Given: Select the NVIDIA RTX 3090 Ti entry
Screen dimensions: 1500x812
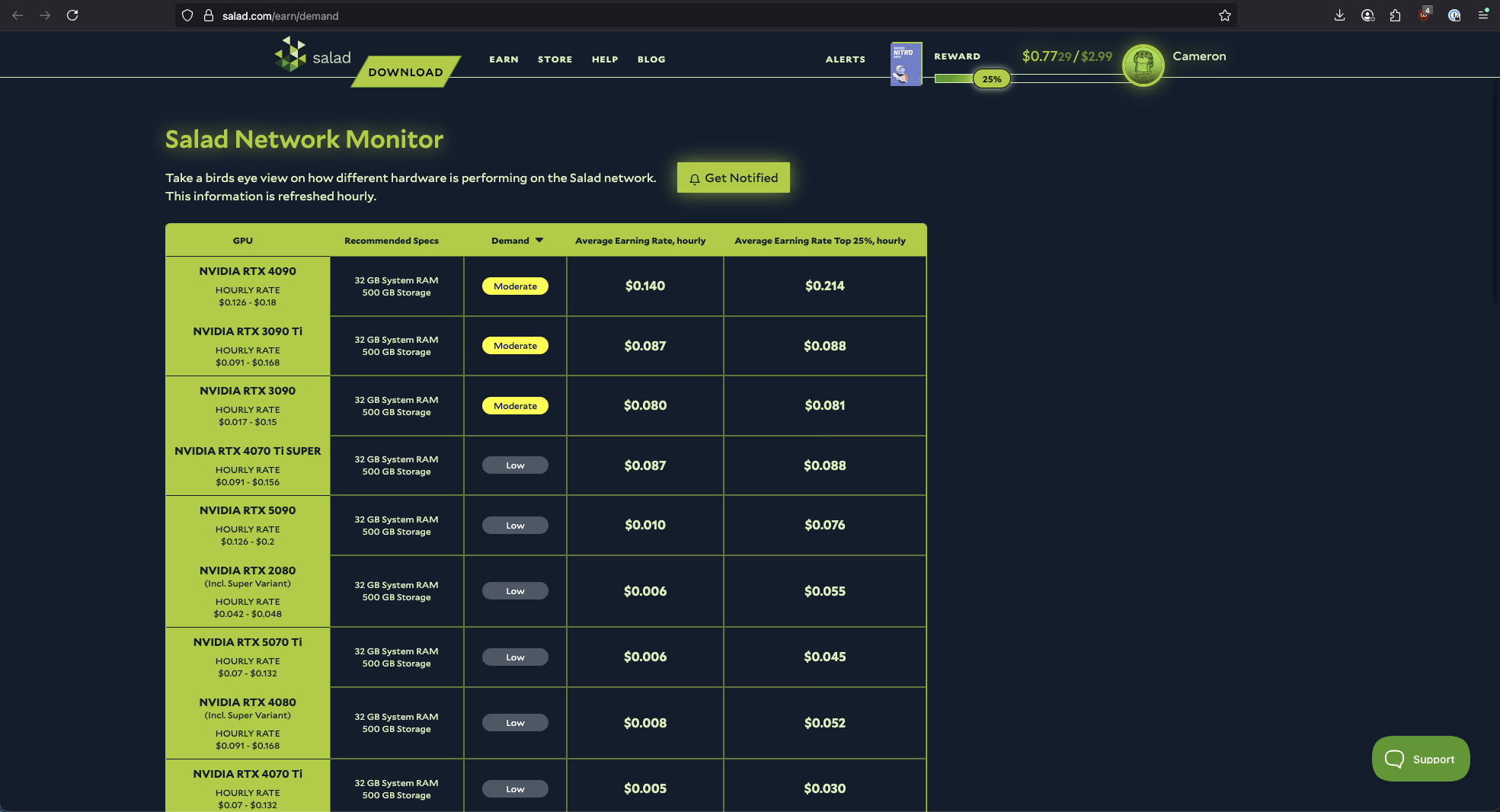Looking at the screenshot, I should tap(248, 346).
